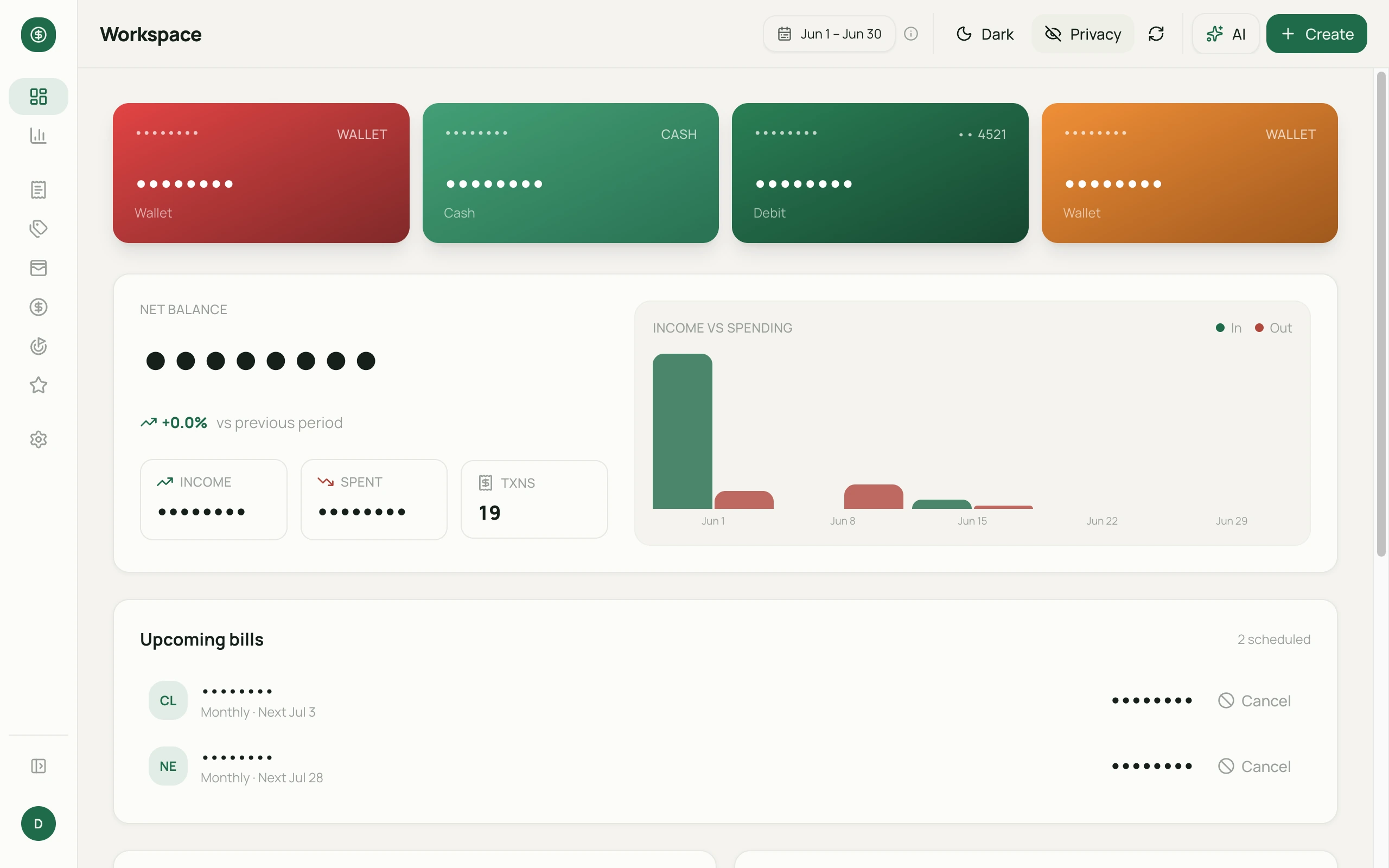
Task: Click 'Monthly · Next Jul 28' text
Action: pyautogui.click(x=262, y=778)
